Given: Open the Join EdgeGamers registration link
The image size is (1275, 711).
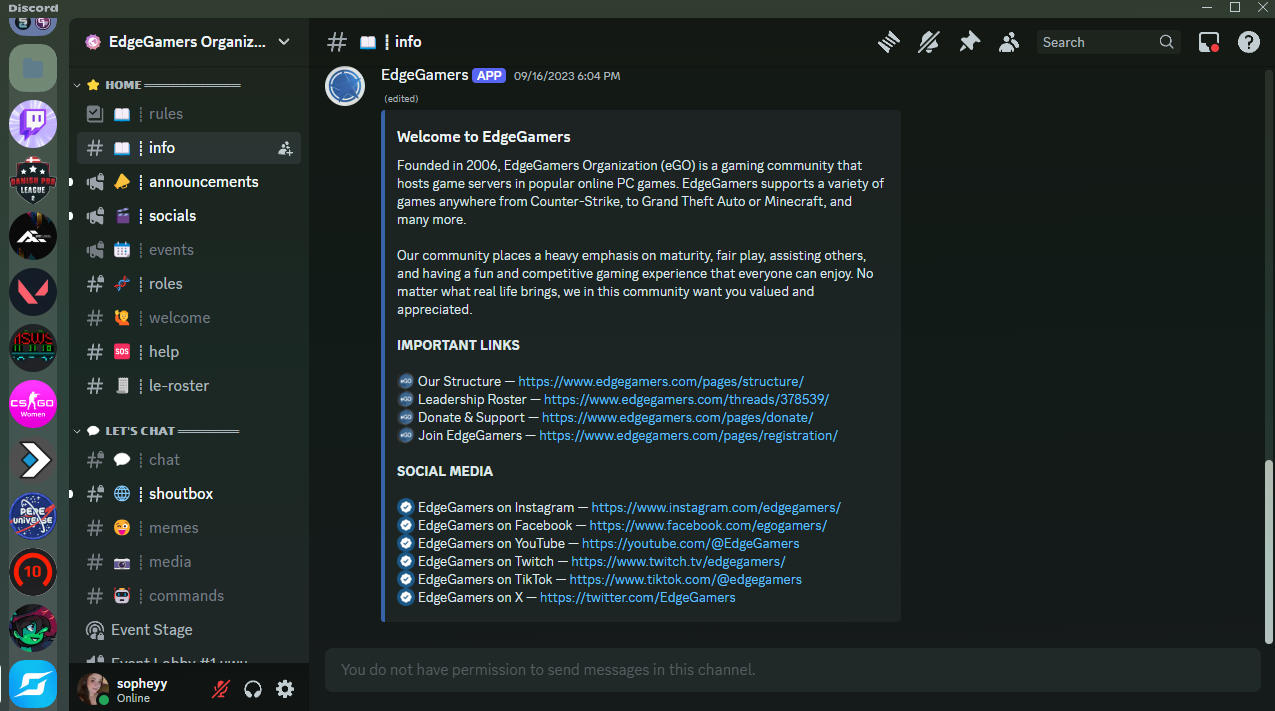Looking at the screenshot, I should [689, 436].
